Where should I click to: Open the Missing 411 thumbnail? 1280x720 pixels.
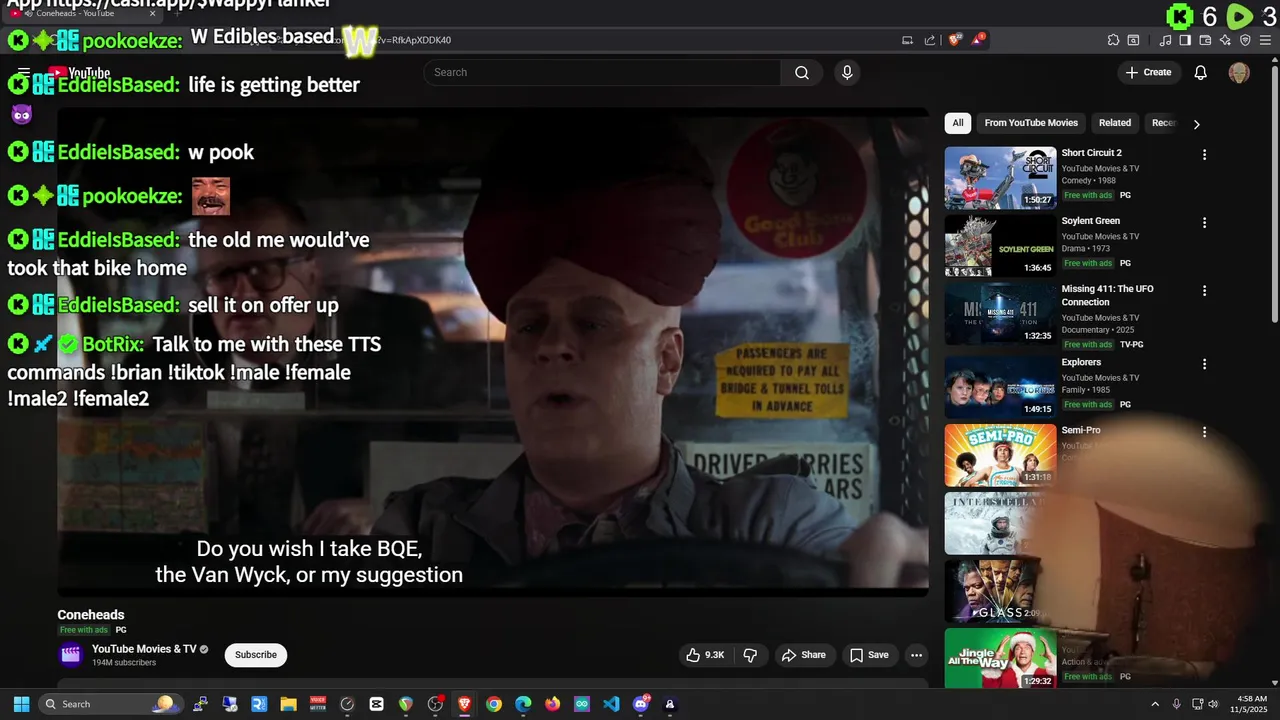pyautogui.click(x=1000, y=314)
